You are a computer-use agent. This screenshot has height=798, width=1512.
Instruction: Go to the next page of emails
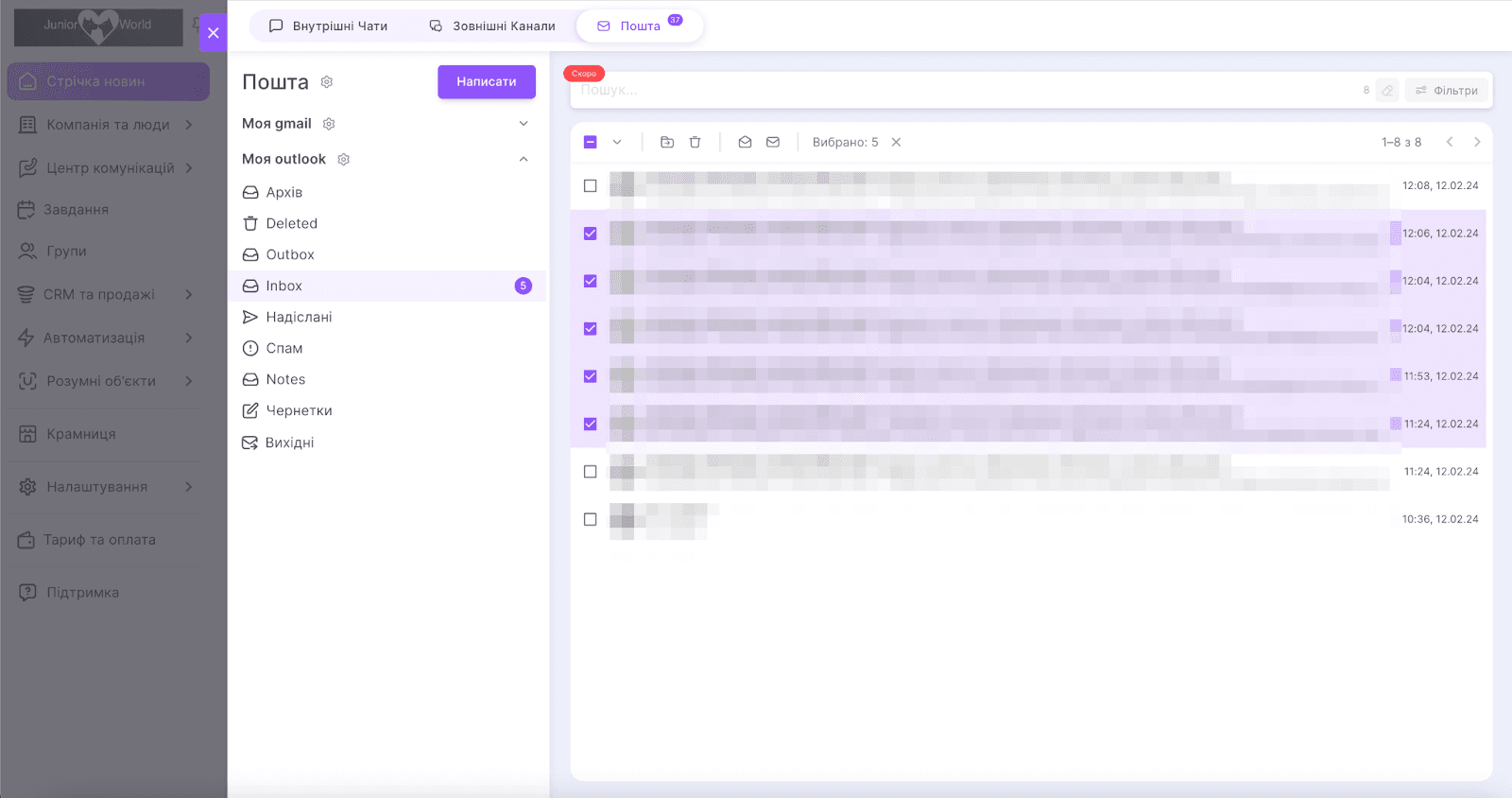(x=1477, y=143)
